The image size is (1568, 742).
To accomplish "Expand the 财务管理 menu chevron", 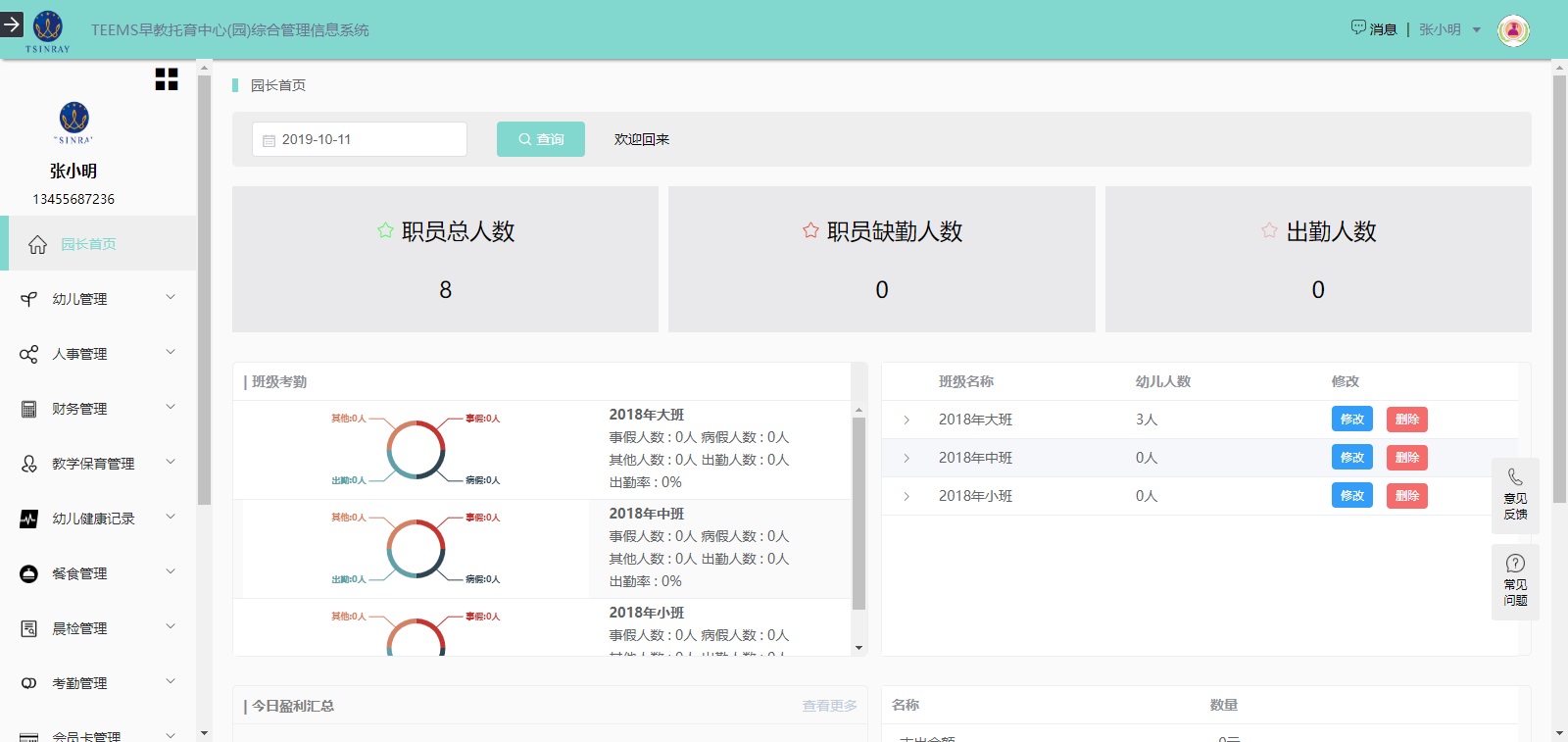I will [x=171, y=407].
